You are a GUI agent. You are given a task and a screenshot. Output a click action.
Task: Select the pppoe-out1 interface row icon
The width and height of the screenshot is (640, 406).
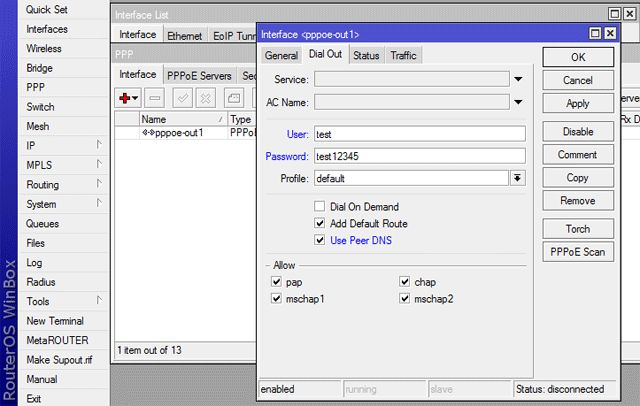coord(147,132)
